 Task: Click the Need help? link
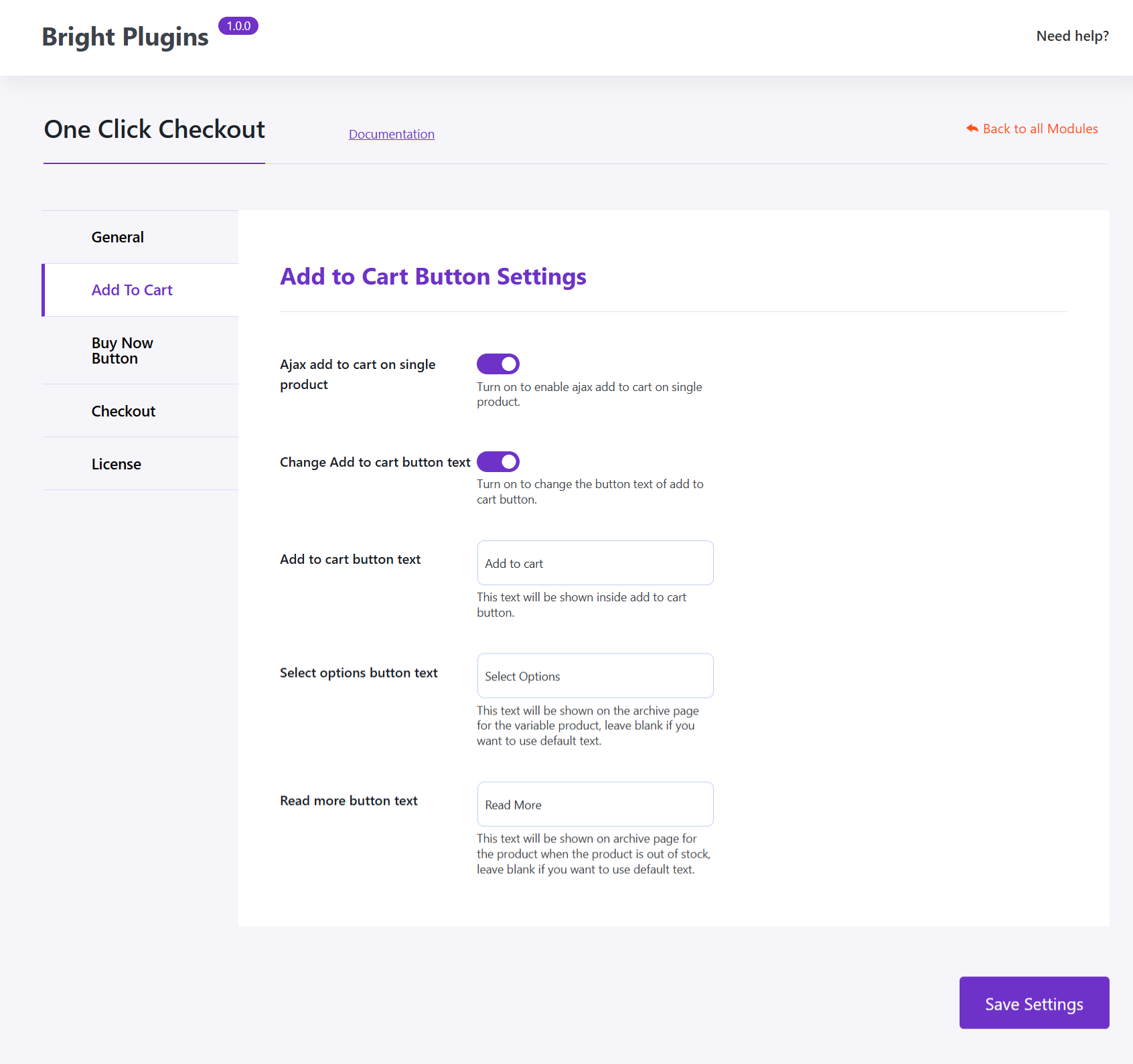pyautogui.click(x=1072, y=36)
